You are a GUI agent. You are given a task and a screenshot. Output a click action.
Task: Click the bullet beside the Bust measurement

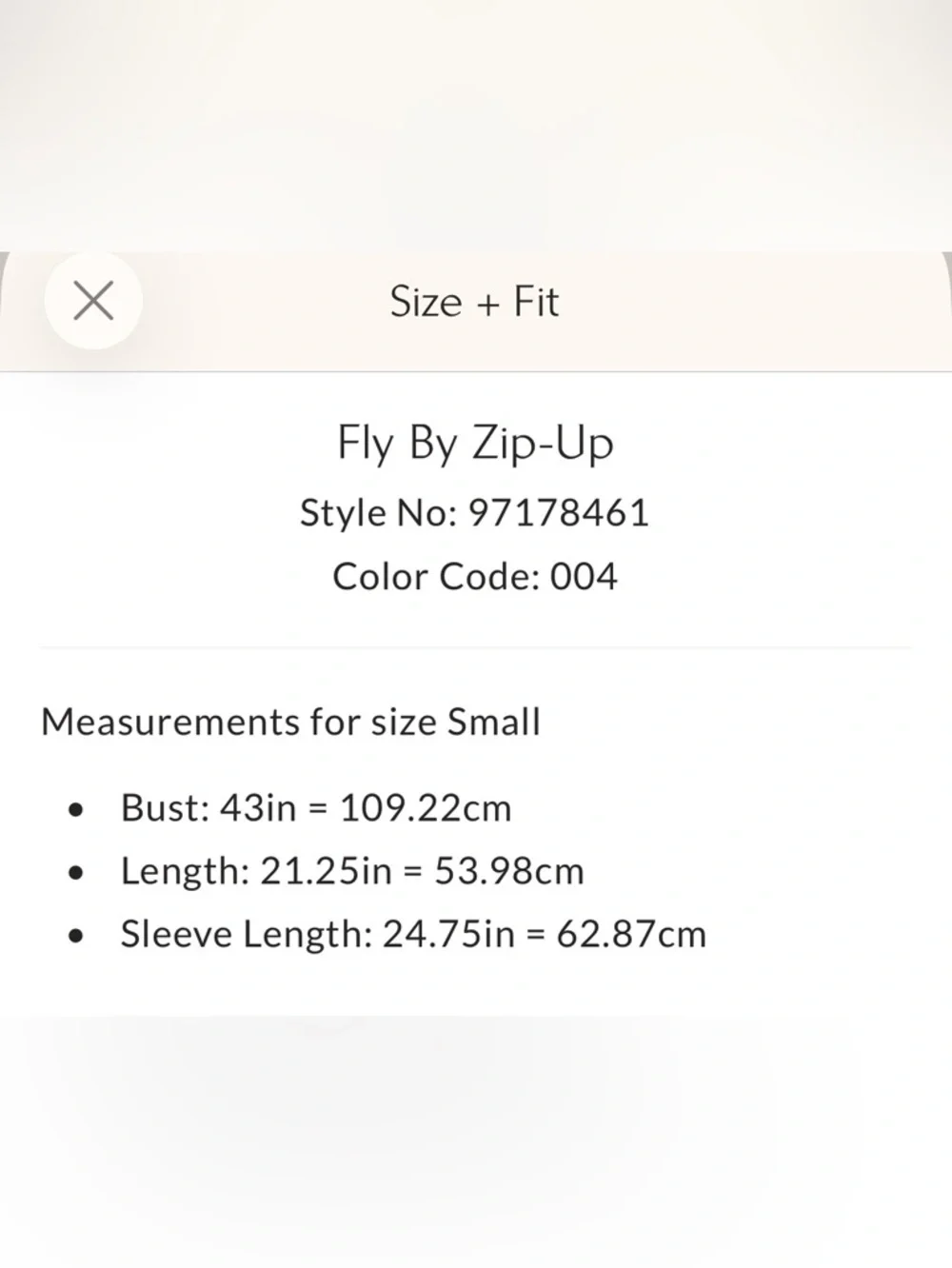click(76, 810)
